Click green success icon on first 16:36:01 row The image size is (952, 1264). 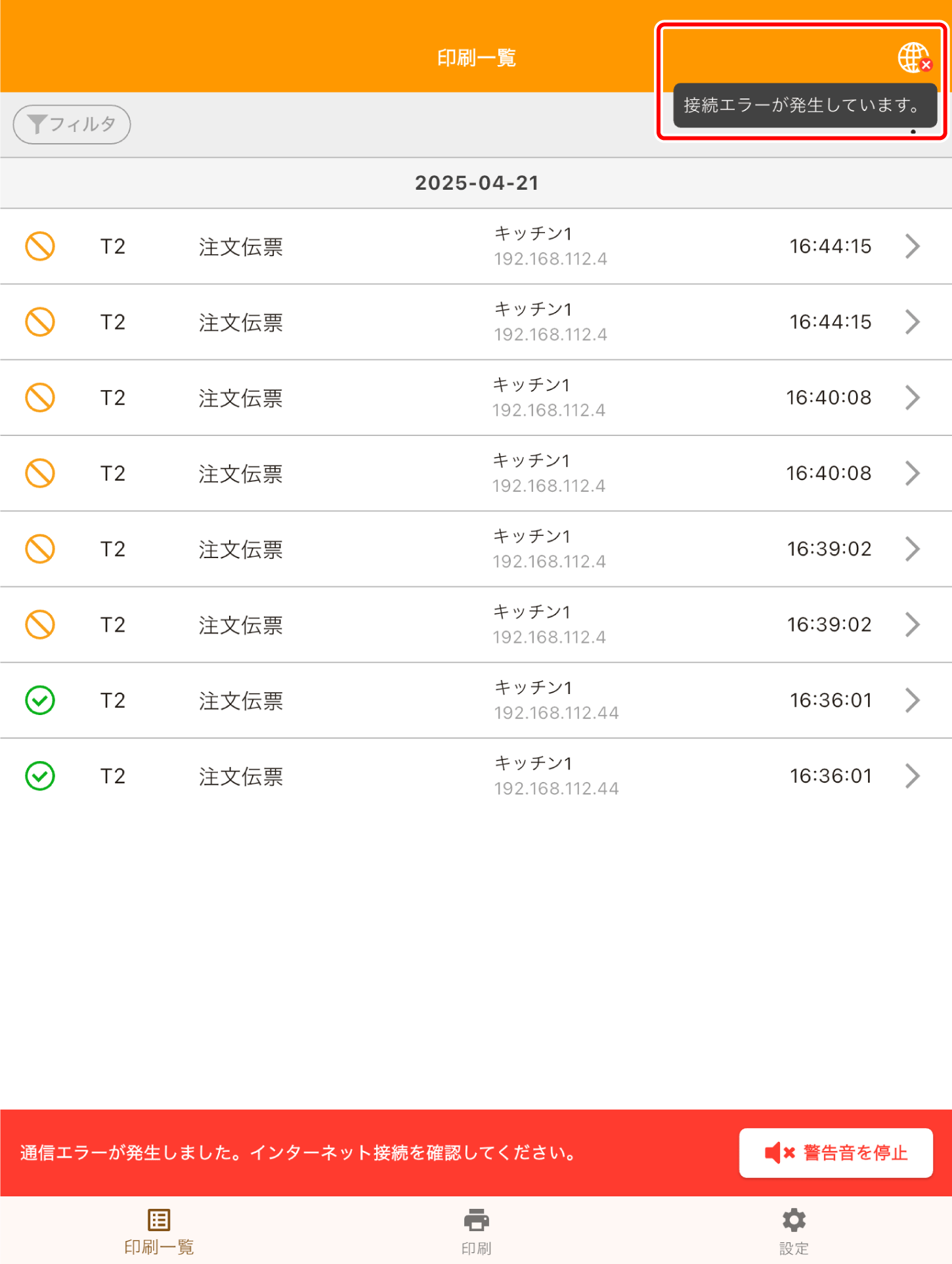(40, 700)
